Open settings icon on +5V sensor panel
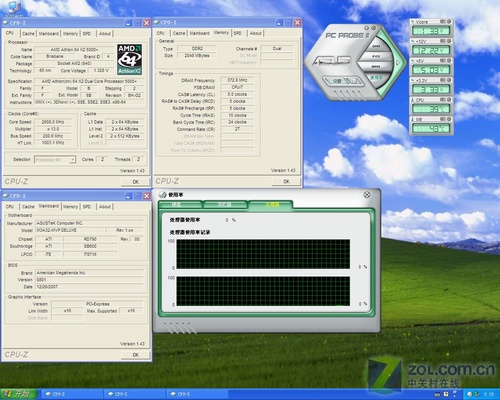Image resolution: width=500 pixels, height=400 pixels. (443, 61)
